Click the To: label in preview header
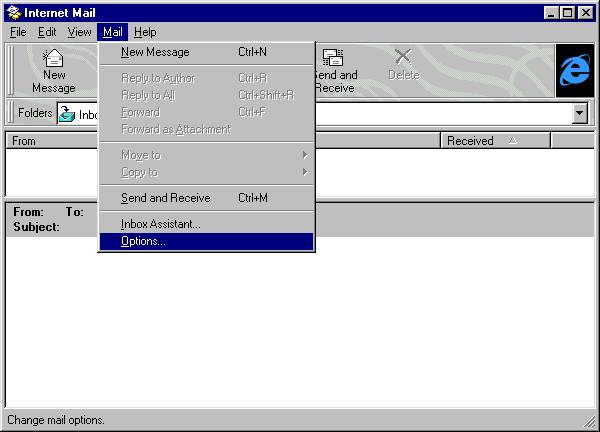 click(75, 212)
